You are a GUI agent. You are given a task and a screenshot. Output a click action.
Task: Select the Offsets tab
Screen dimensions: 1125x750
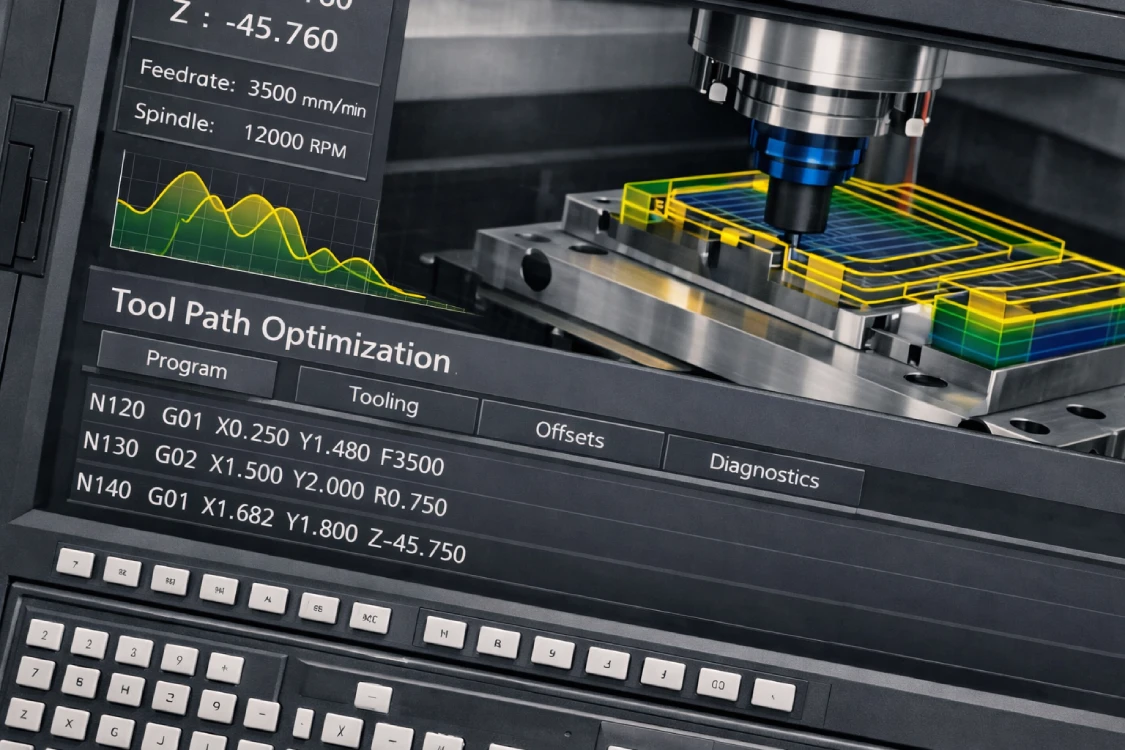click(569, 434)
